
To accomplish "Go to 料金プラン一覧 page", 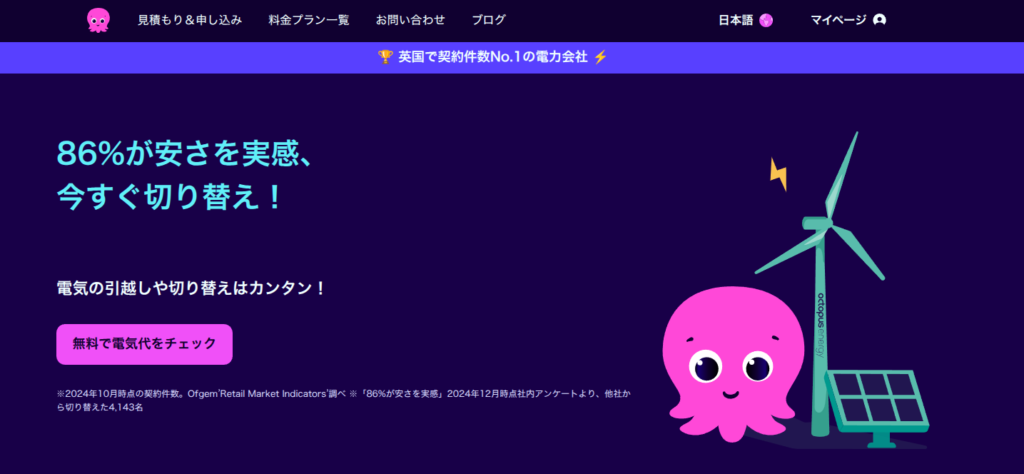I will (x=309, y=20).
